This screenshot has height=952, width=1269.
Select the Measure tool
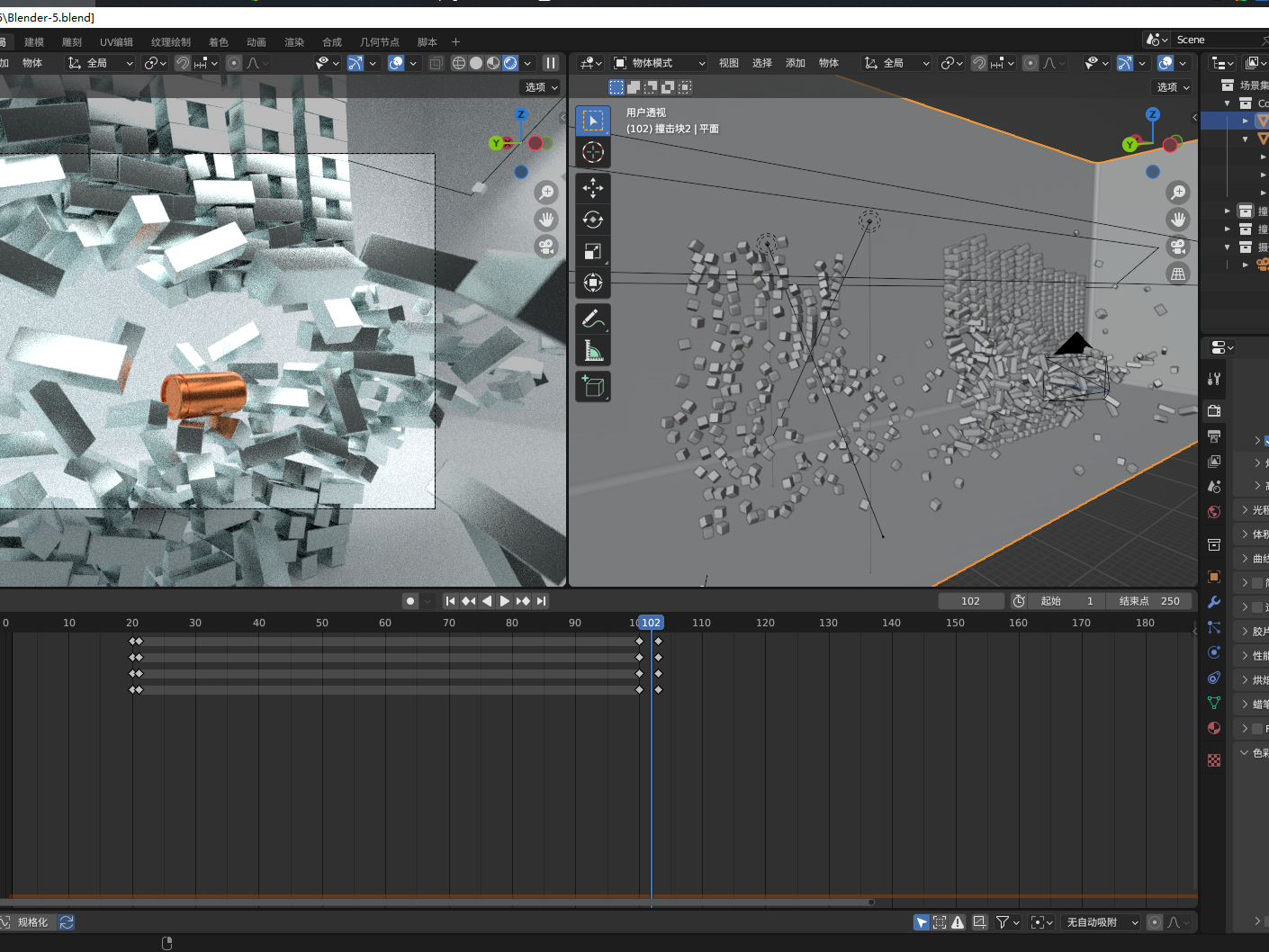(593, 350)
